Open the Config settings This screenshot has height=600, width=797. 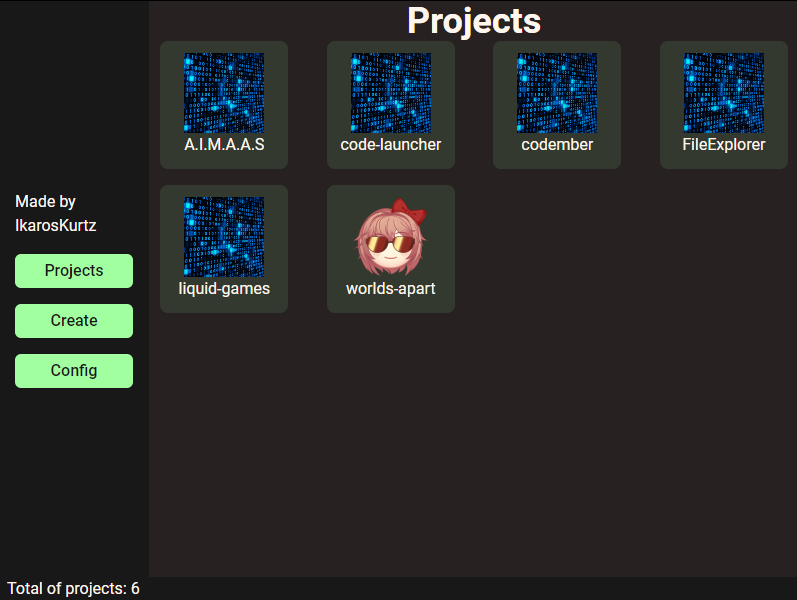click(x=74, y=371)
